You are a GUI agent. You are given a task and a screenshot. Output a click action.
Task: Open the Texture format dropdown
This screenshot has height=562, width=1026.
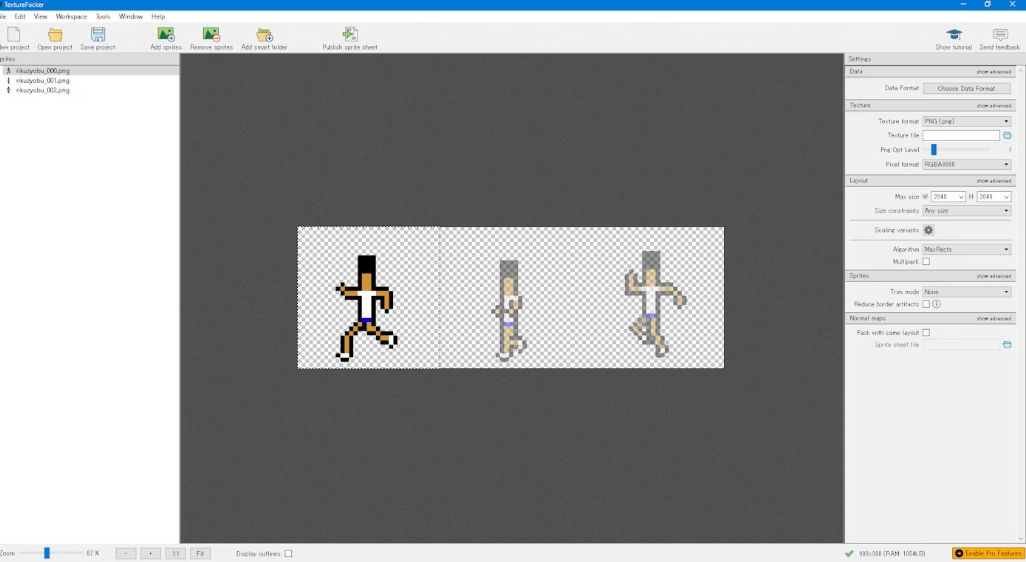(x=966, y=121)
